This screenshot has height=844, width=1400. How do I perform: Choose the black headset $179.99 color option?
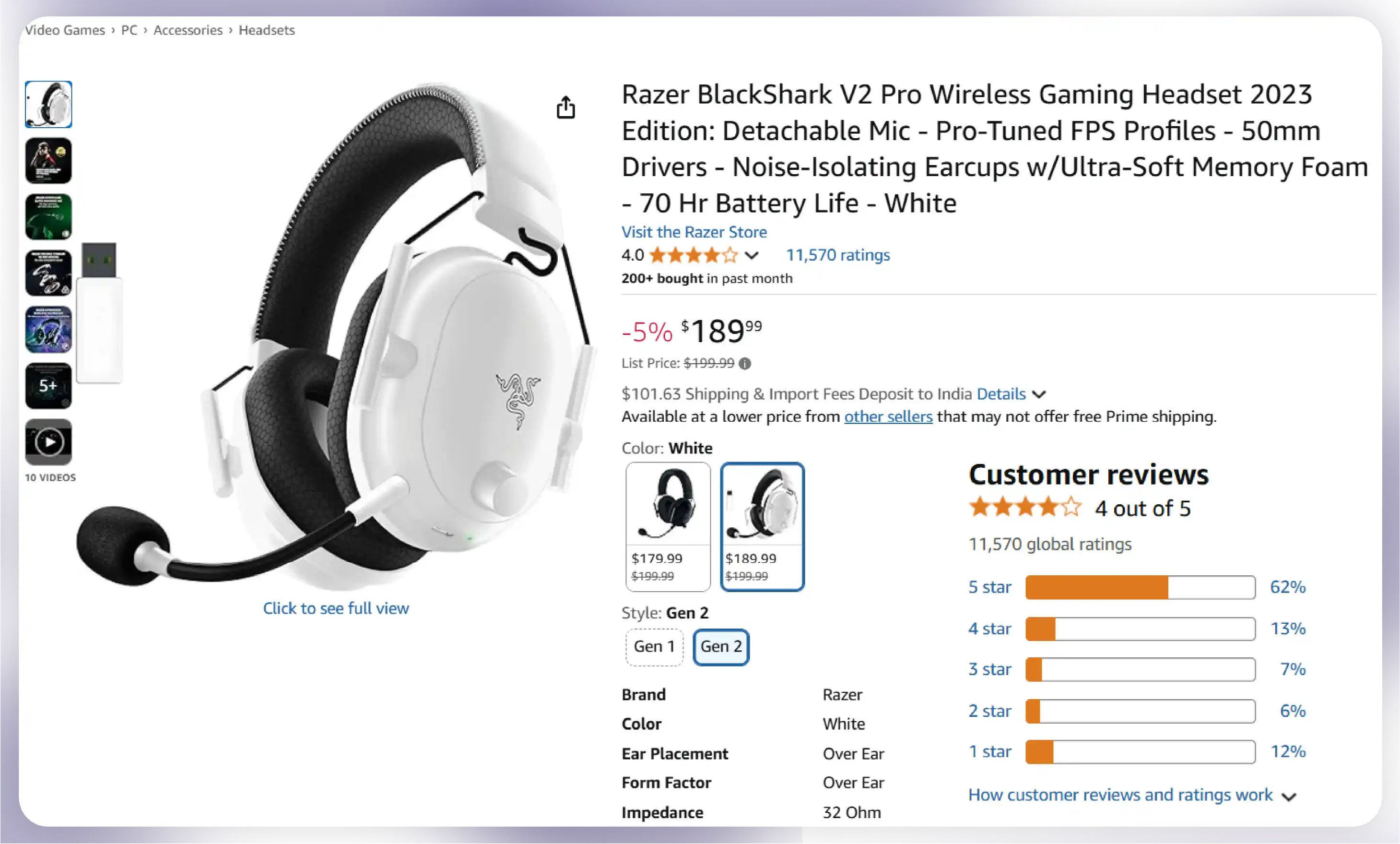coord(668,526)
